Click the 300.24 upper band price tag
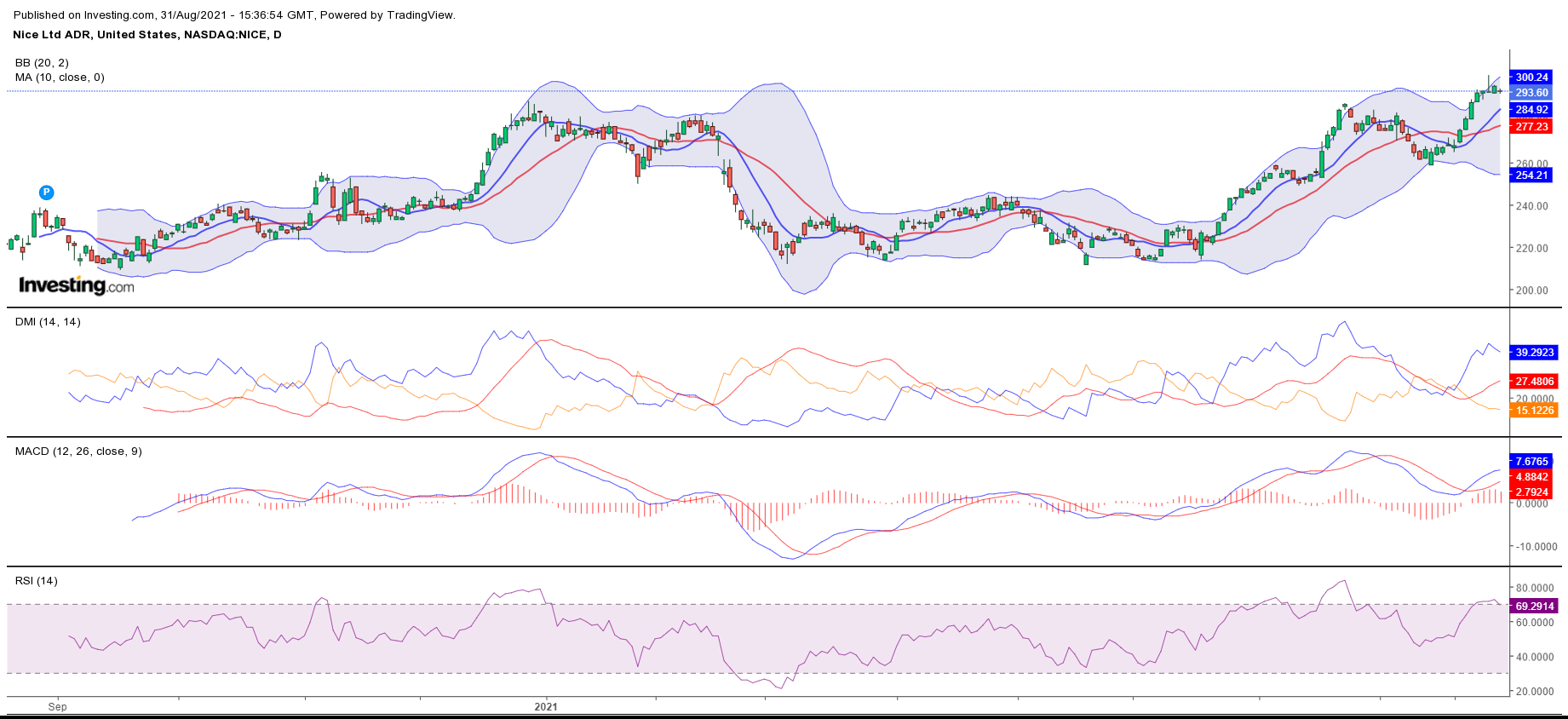Viewport: 1568px width, 719px height. pos(1531,78)
